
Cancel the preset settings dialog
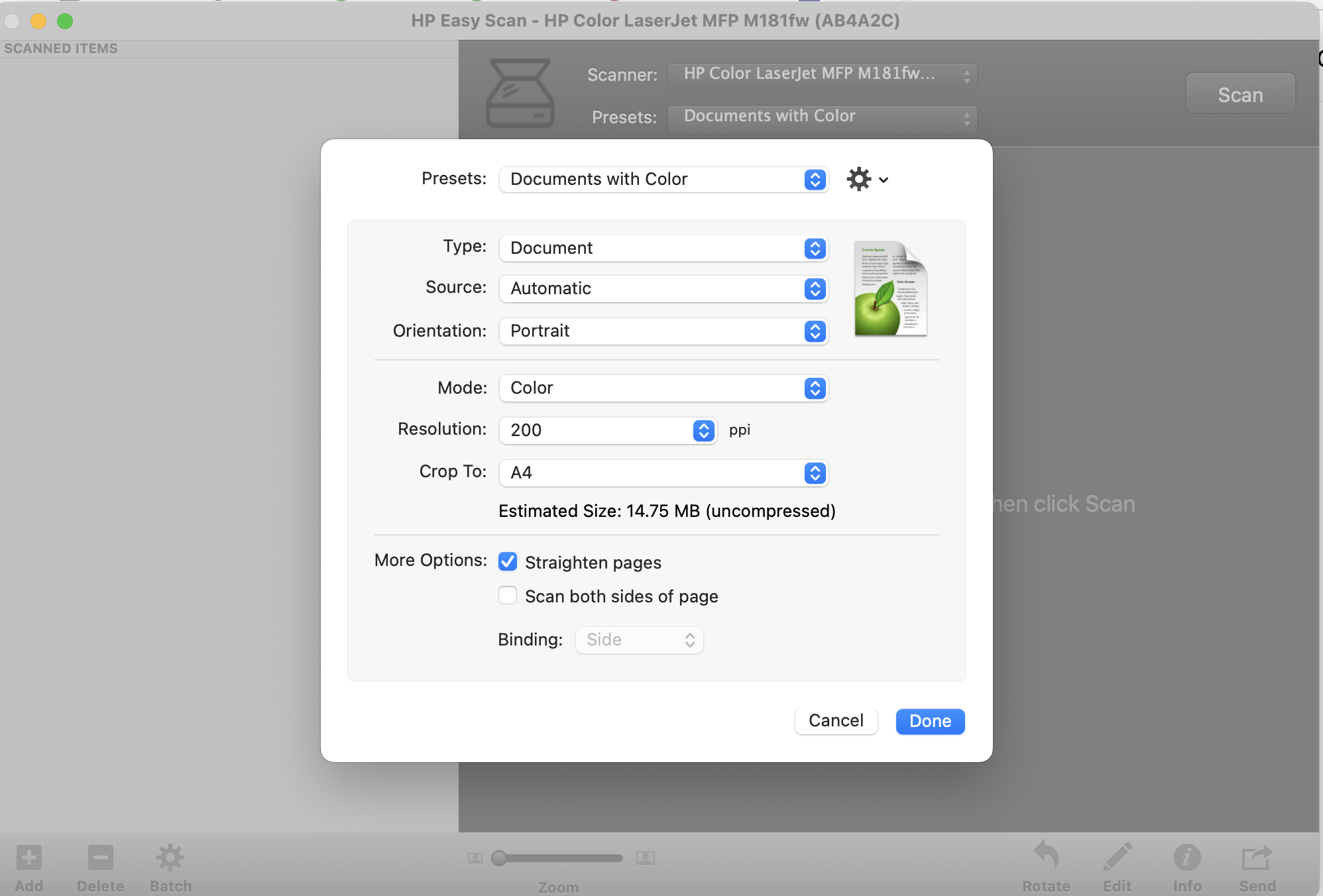point(836,720)
